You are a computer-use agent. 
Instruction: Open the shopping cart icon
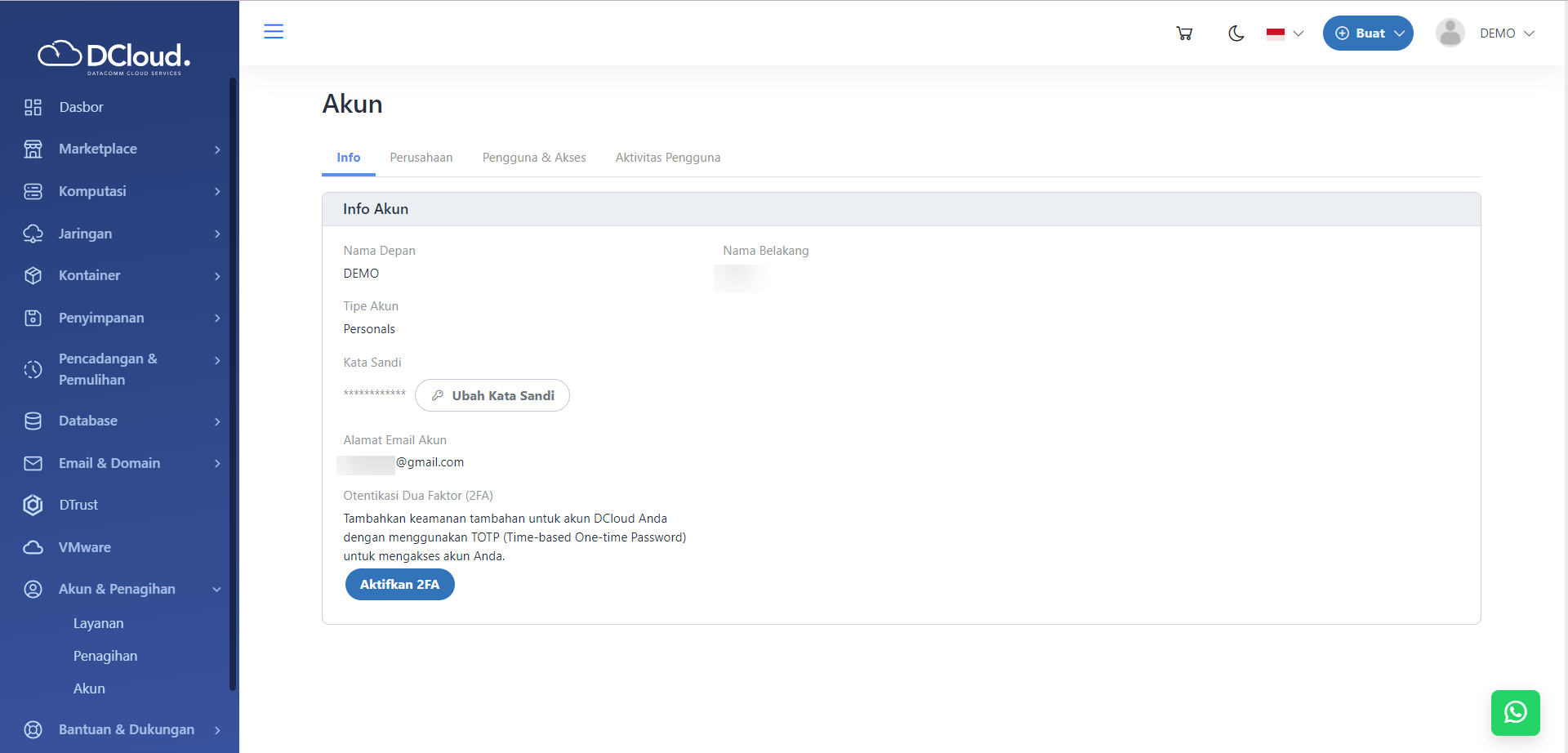point(1184,33)
